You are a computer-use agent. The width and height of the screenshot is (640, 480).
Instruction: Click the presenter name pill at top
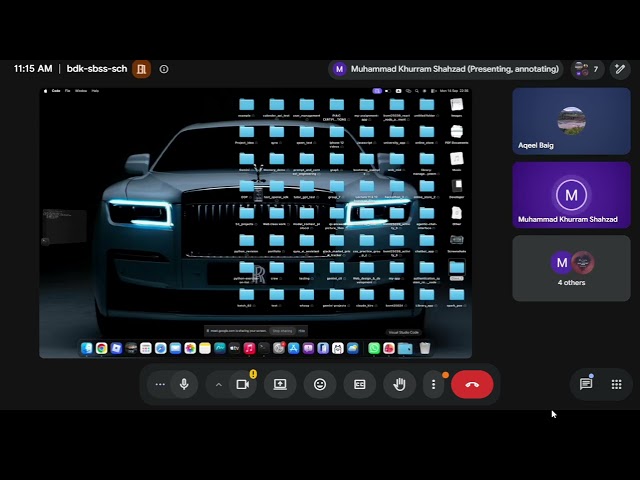pos(446,69)
